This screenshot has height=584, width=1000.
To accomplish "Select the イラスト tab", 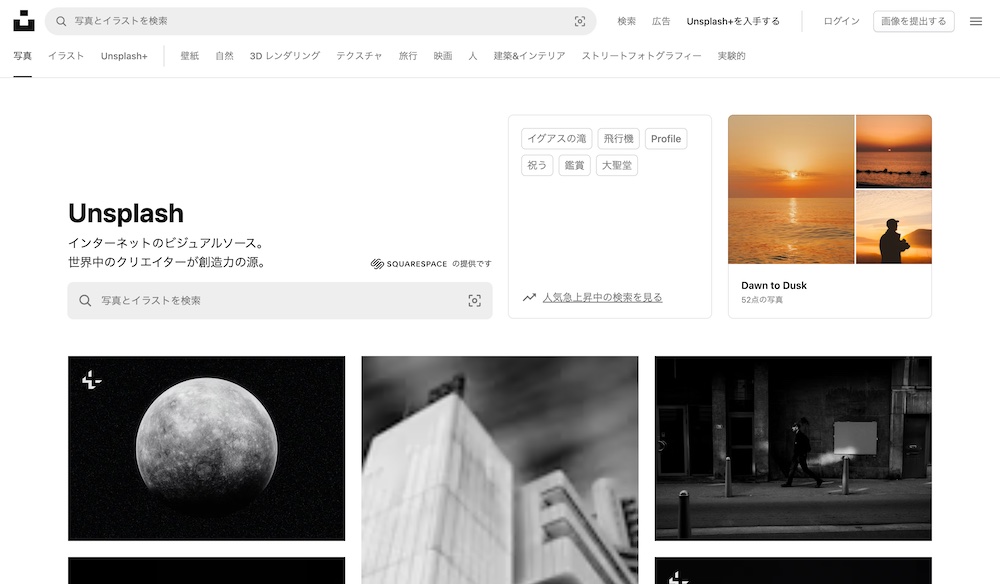I will (66, 55).
